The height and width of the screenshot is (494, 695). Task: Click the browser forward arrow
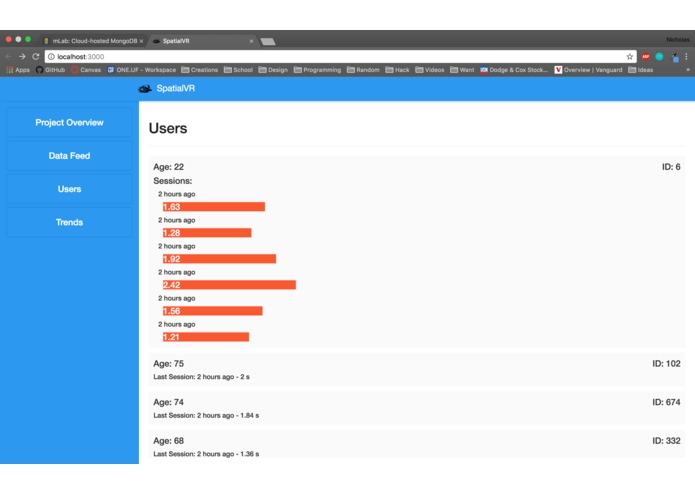click(22, 57)
